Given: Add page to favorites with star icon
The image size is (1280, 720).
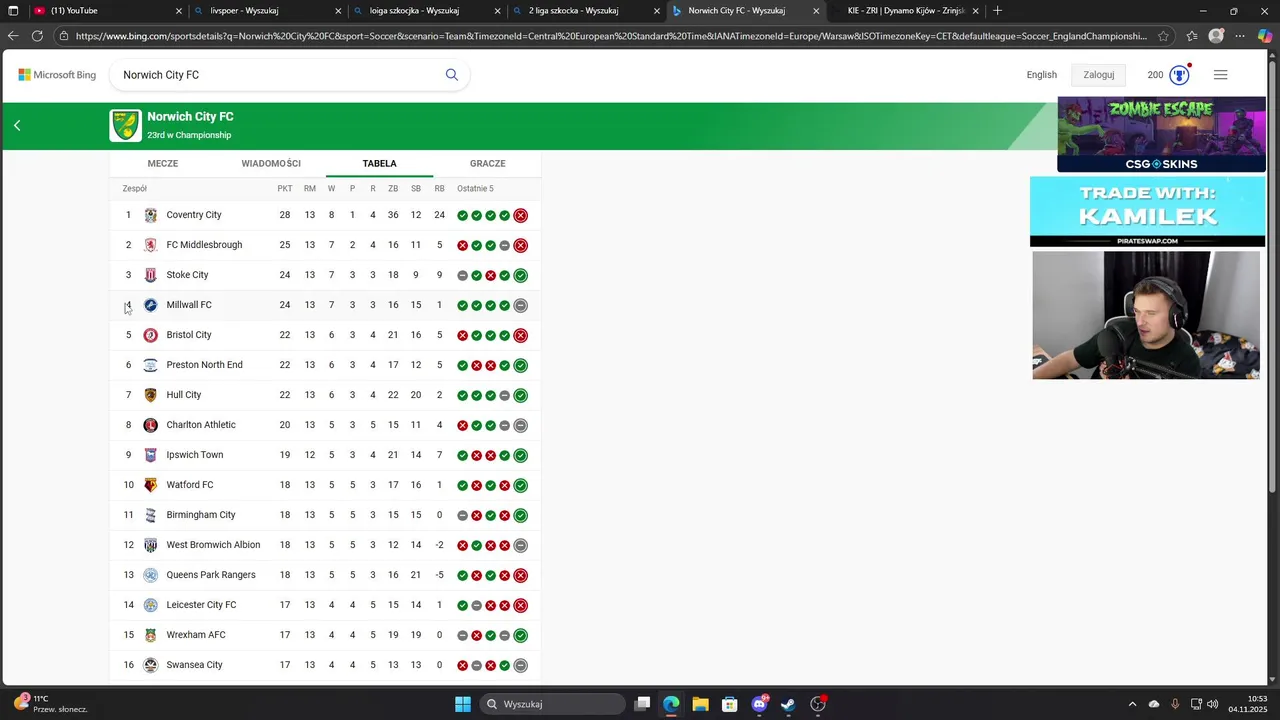Looking at the screenshot, I should coord(1163,36).
